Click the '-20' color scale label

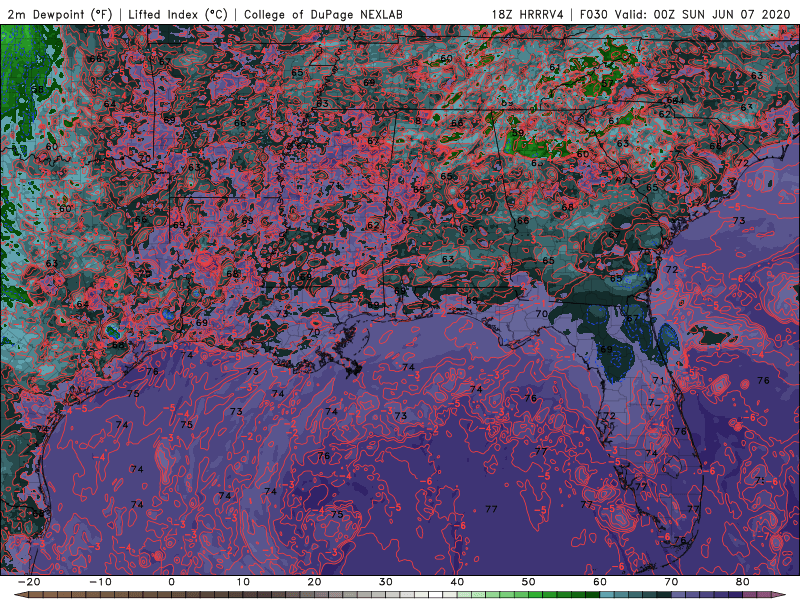(28, 582)
